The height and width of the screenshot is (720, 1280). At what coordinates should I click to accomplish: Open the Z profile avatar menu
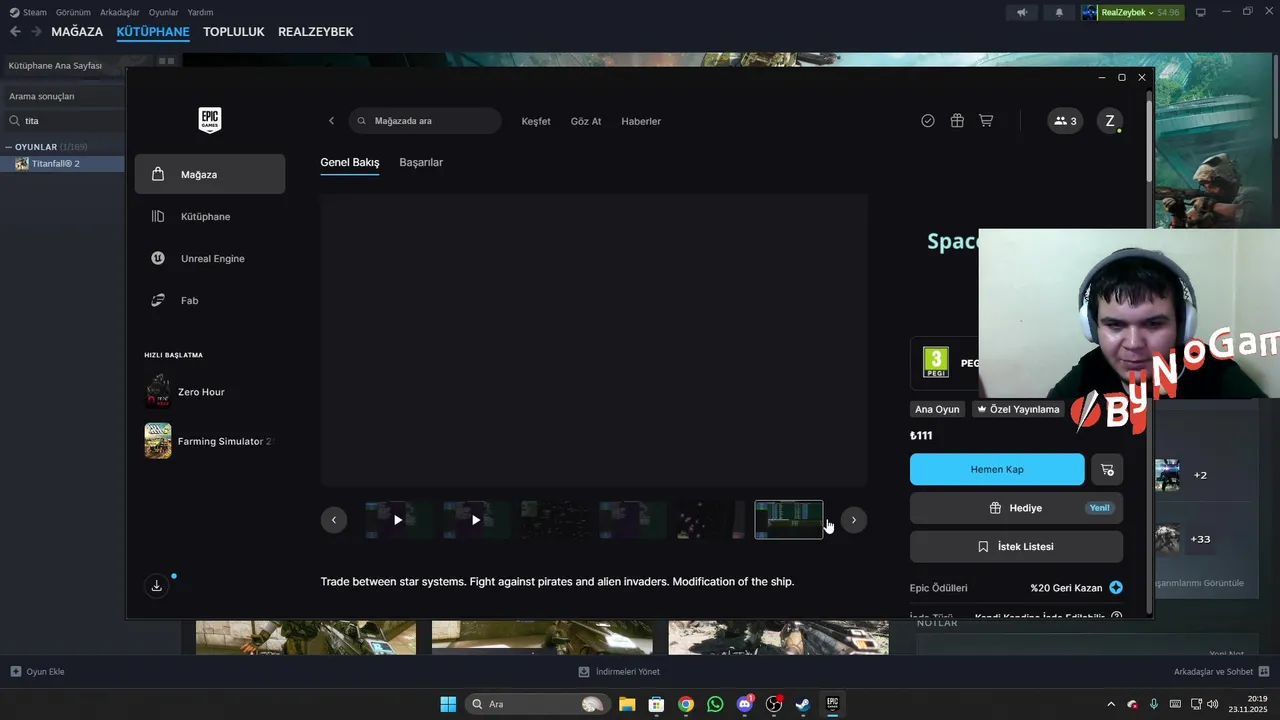coord(1109,121)
